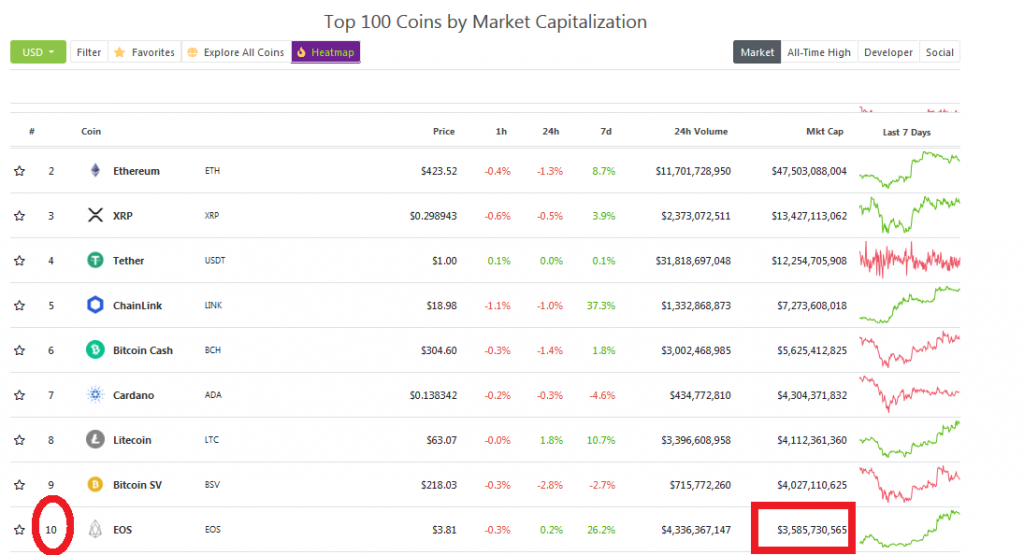1024x555 pixels.
Task: Open the Bitcoin Cash coin link
Action: click(143, 351)
